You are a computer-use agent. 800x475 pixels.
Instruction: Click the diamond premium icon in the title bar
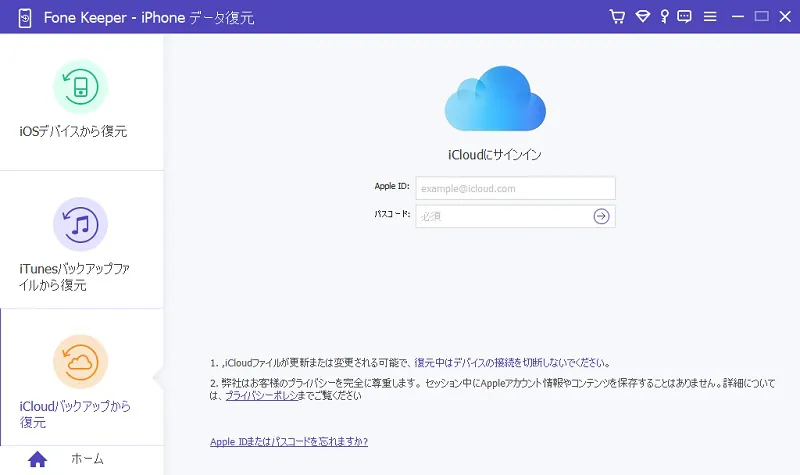pos(642,17)
